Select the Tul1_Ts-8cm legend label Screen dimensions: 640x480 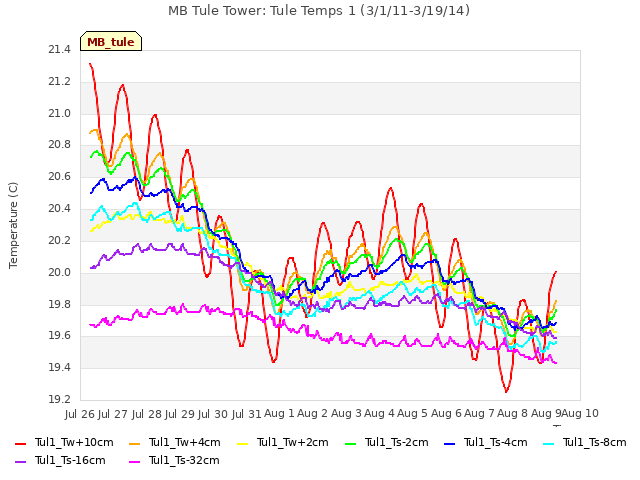click(x=595, y=442)
